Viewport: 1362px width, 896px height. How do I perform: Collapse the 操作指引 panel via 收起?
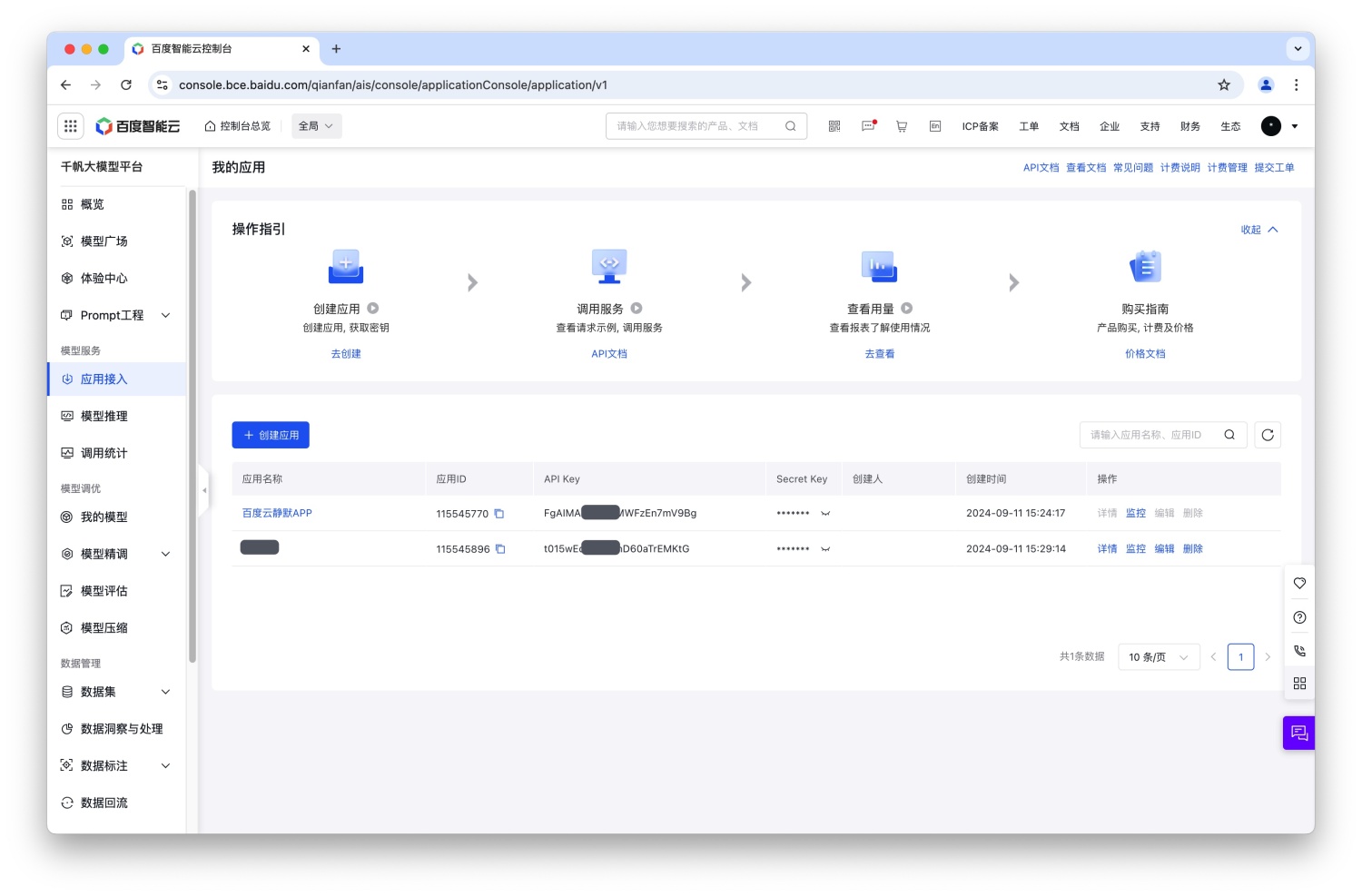point(1259,230)
